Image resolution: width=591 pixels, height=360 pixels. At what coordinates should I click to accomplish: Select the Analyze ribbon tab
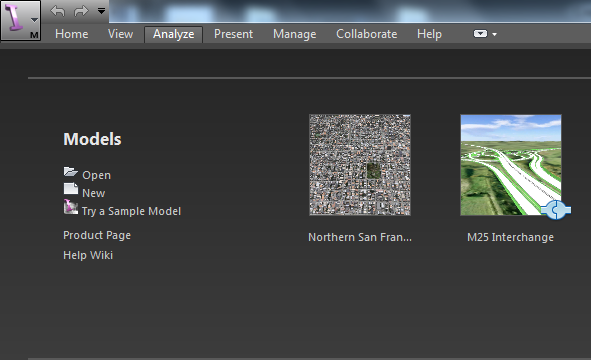173,34
